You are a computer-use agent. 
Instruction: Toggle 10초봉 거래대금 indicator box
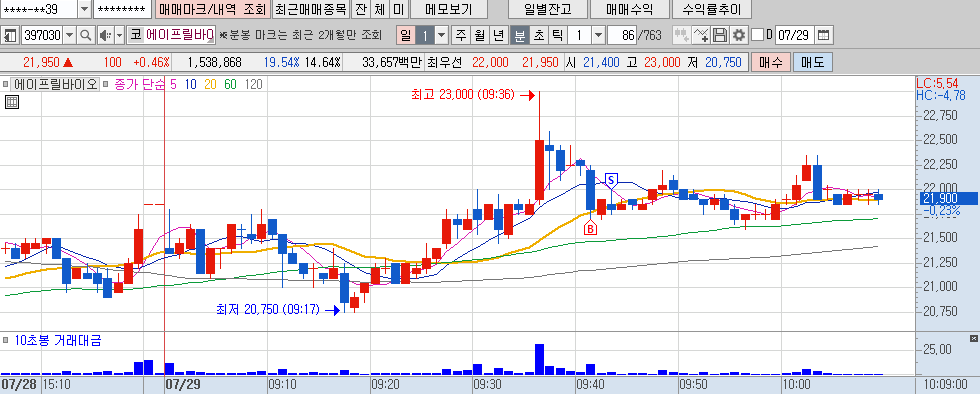point(6,341)
